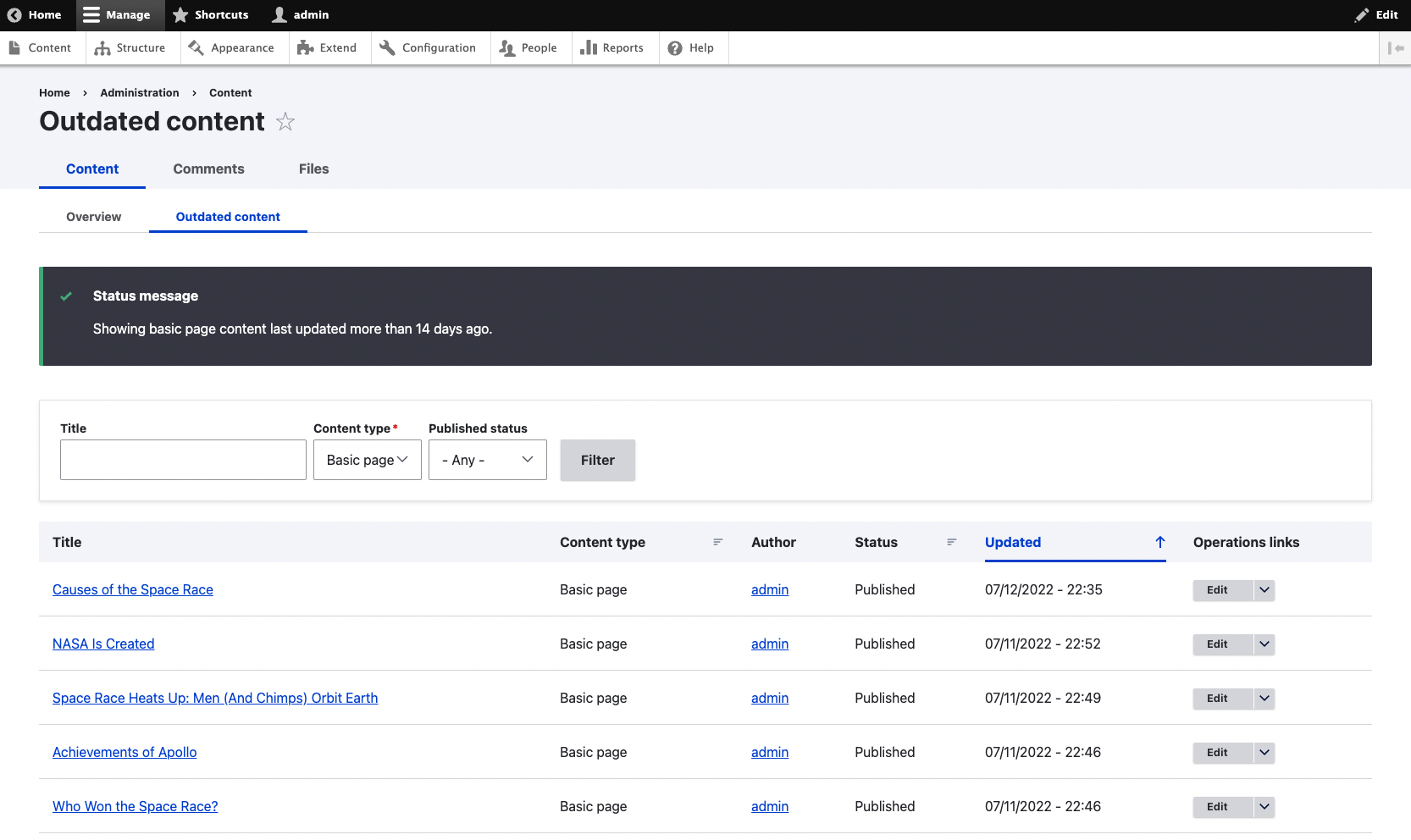1411x840 pixels.
Task: Open the Structure menu icon
Action: tap(102, 48)
